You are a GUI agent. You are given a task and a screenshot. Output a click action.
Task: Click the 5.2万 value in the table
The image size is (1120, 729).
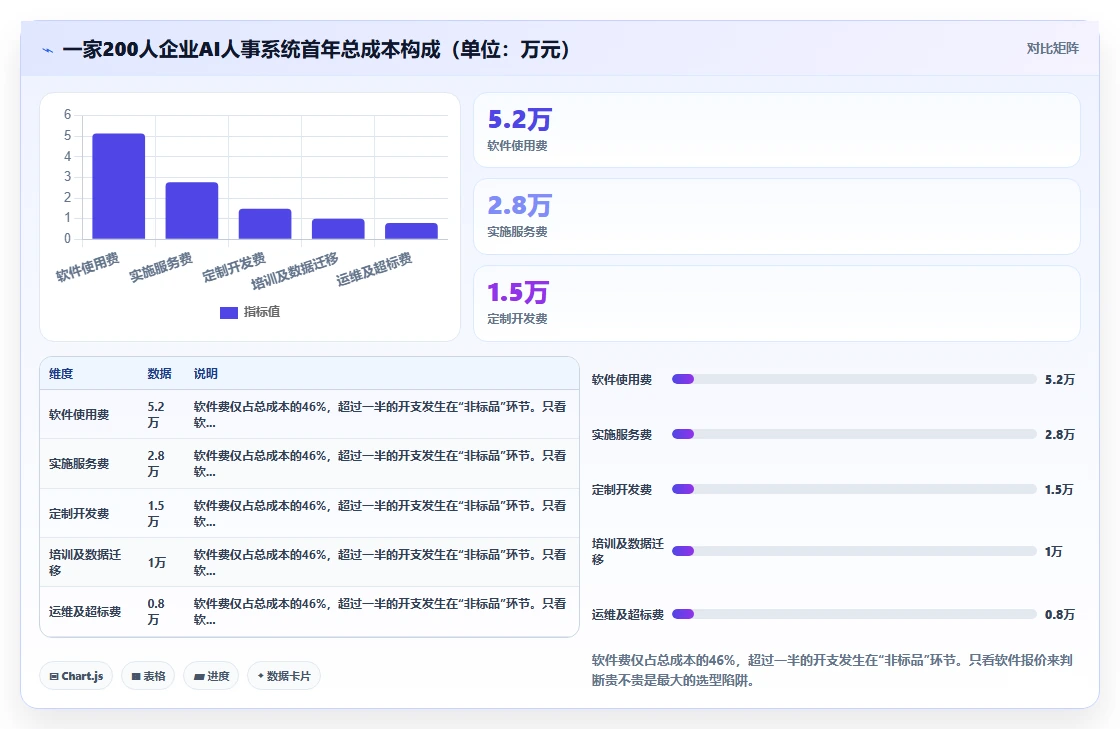pos(156,415)
